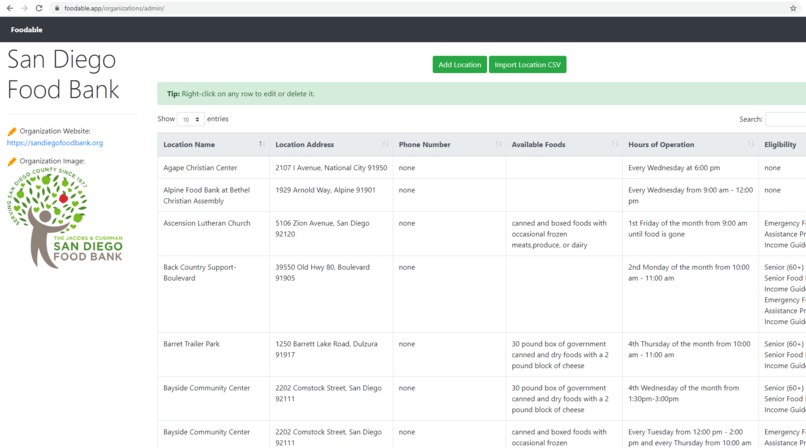Select Alpine Food Bank at Bethel Christian Assembly
Image resolution: width=806 pixels, height=448 pixels.
pyautogui.click(x=207, y=195)
